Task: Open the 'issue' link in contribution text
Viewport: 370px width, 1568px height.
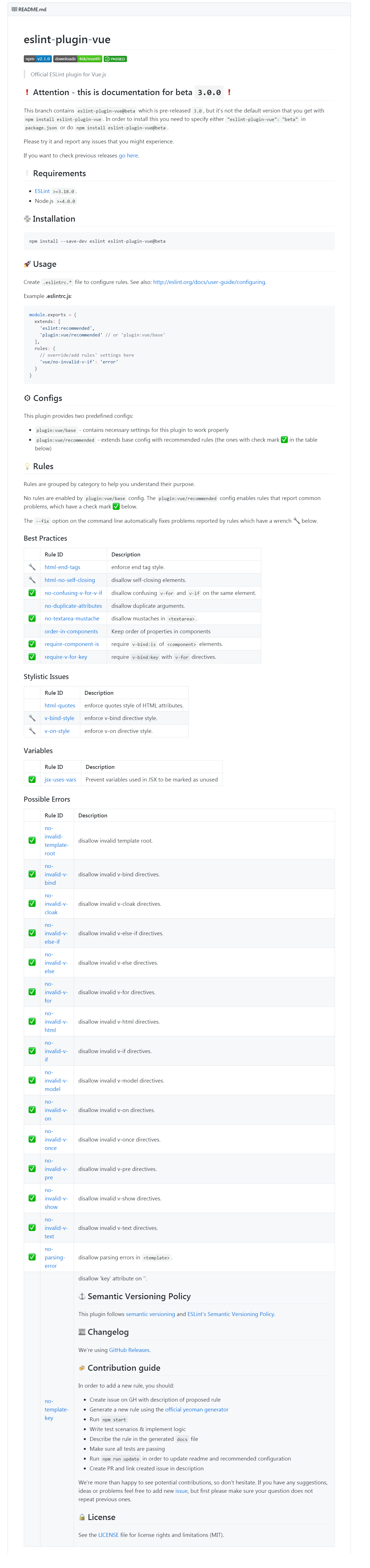Action: 182,1491
